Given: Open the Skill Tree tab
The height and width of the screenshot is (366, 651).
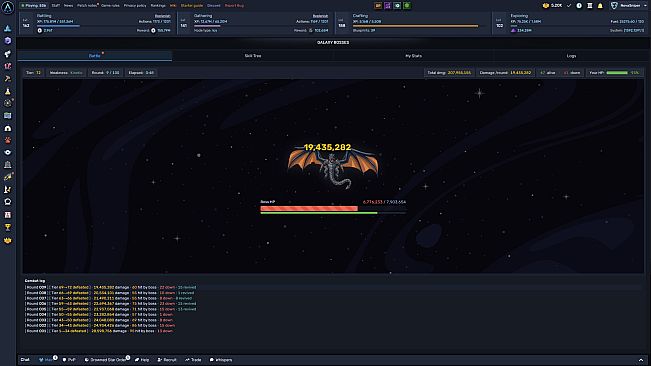Looking at the screenshot, I should (x=252, y=56).
